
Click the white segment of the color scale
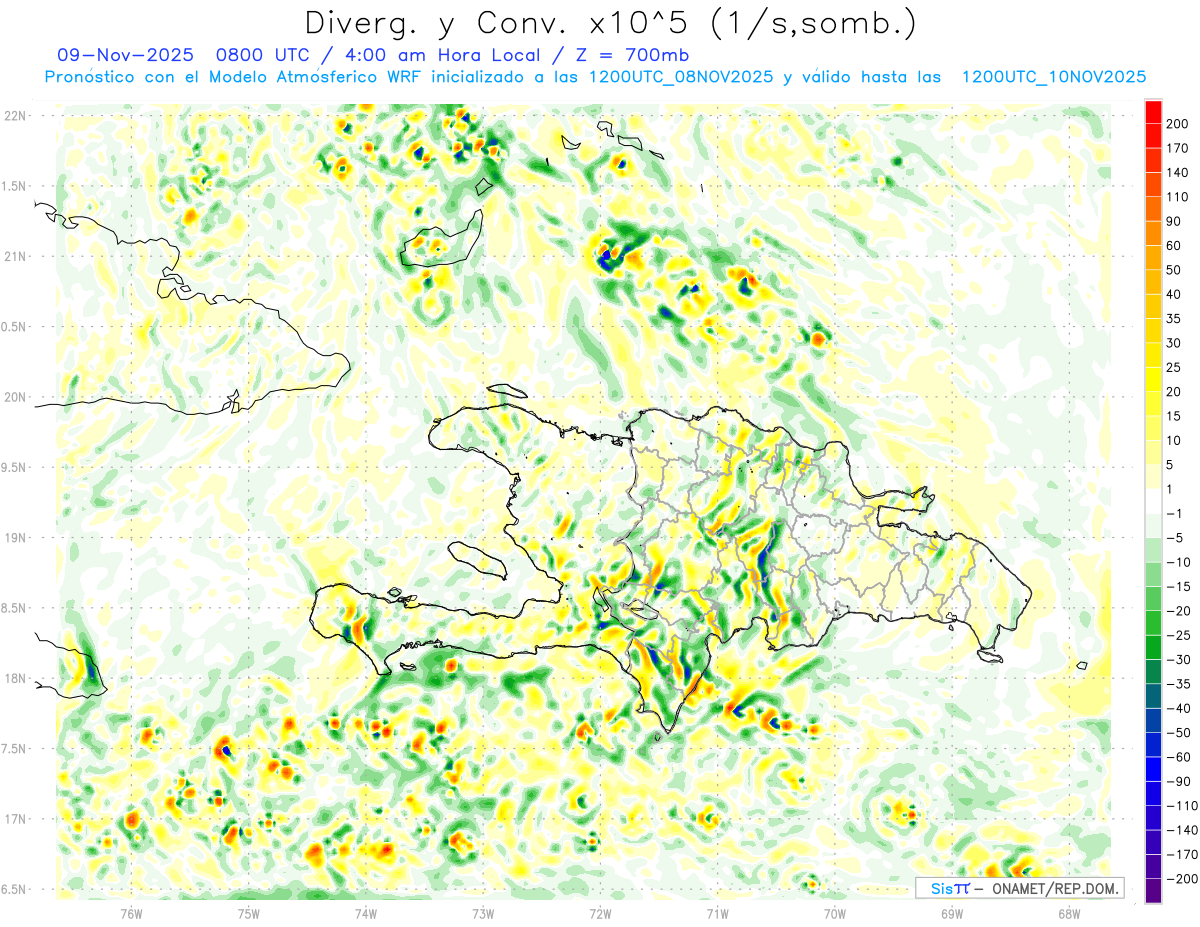[x=1153, y=502]
